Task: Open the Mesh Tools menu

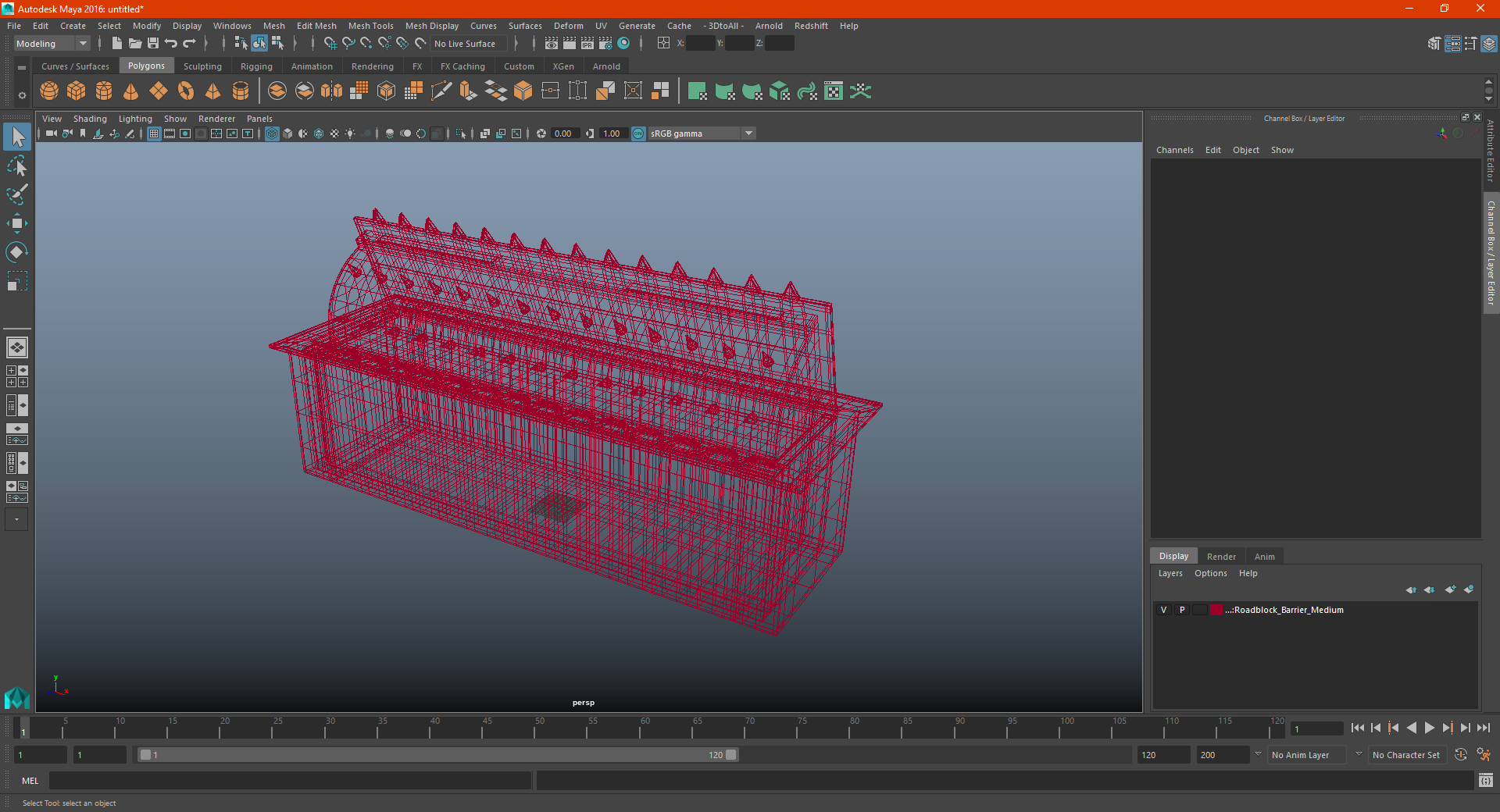Action: (x=371, y=26)
